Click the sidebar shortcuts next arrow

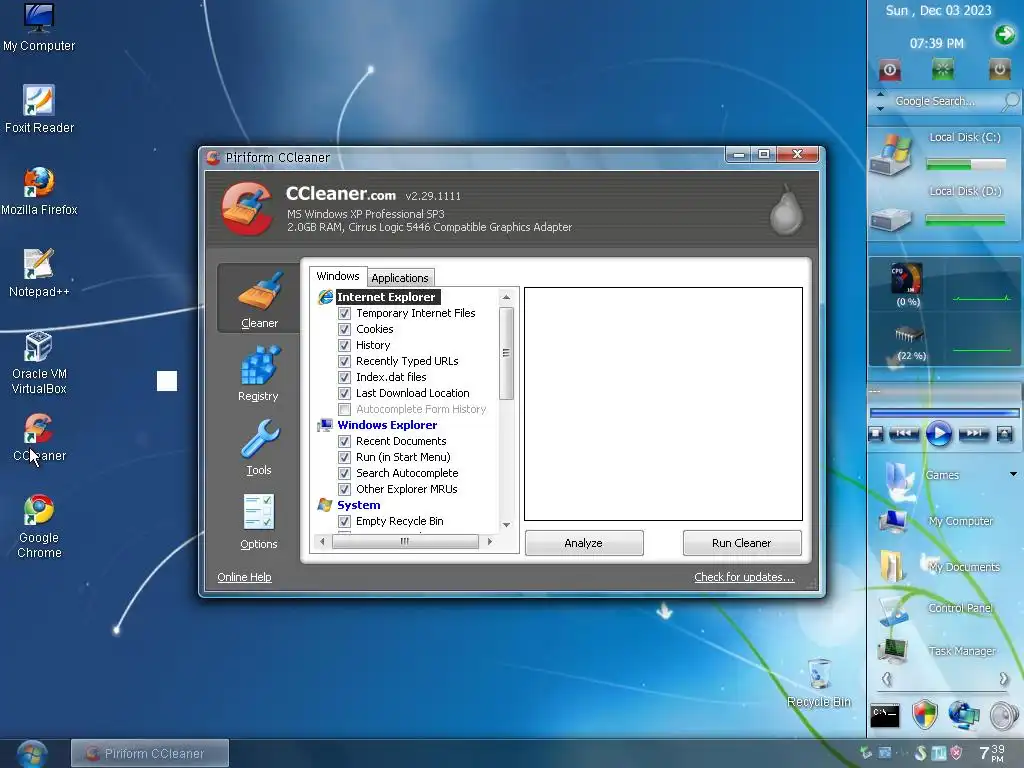(1003, 679)
